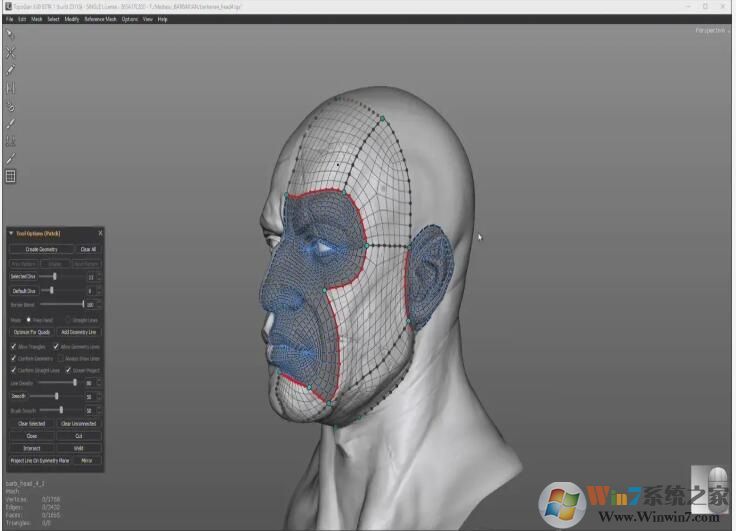Click the Create Geometry button
This screenshot has height=531, width=736.
(x=41, y=249)
